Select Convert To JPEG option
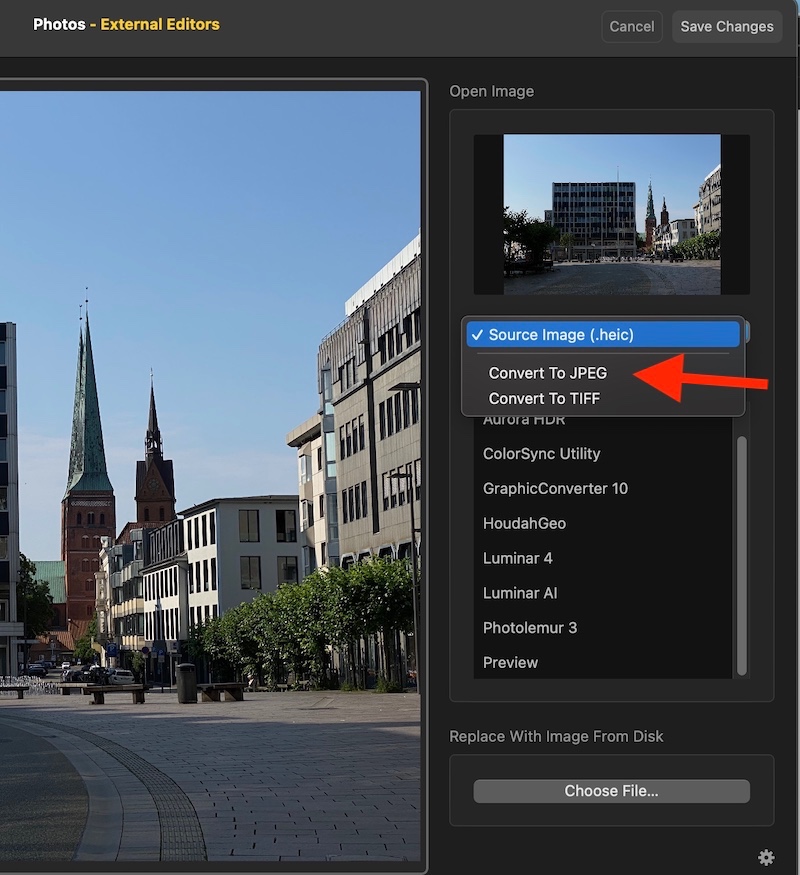 point(547,373)
